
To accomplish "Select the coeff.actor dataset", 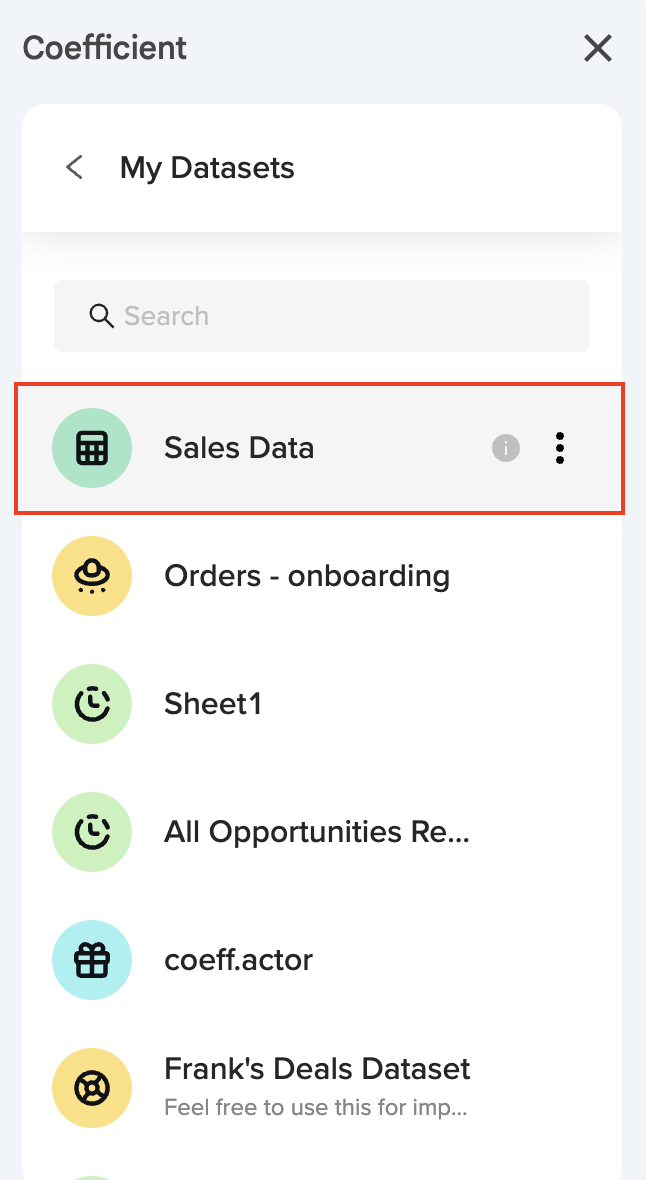I will [x=238, y=960].
